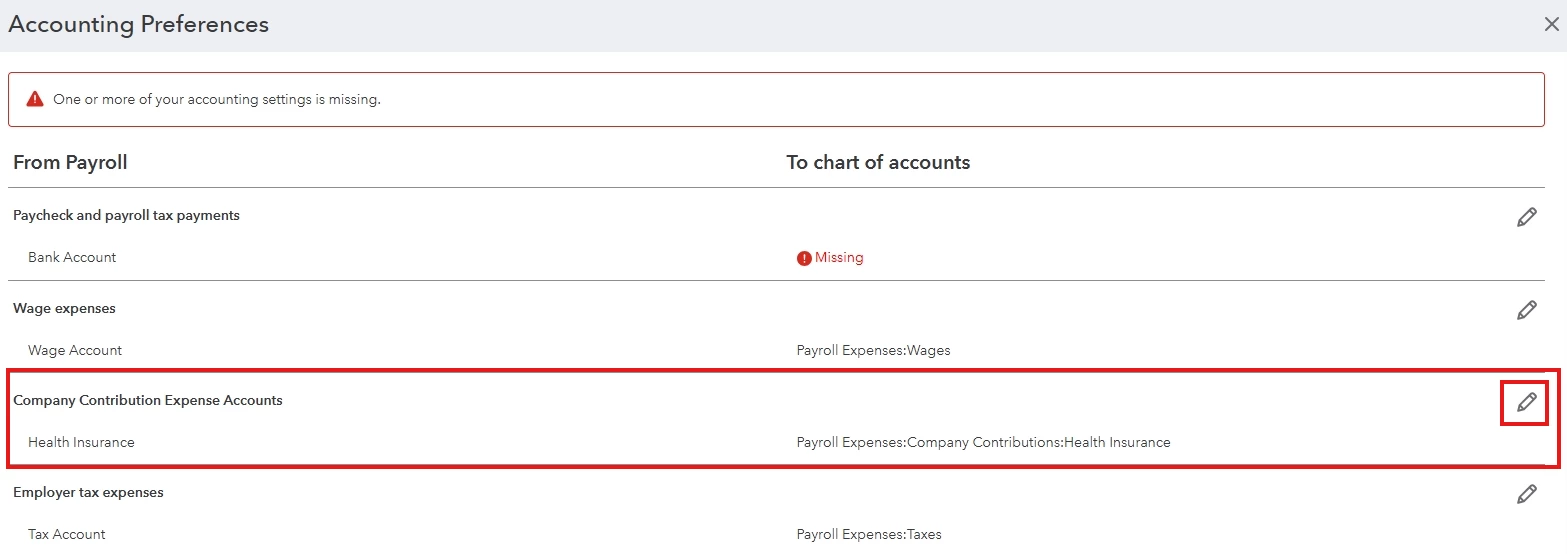Click Payroll Expenses:Taxes account value
The height and width of the screenshot is (554, 1567).
pyautogui.click(x=869, y=534)
